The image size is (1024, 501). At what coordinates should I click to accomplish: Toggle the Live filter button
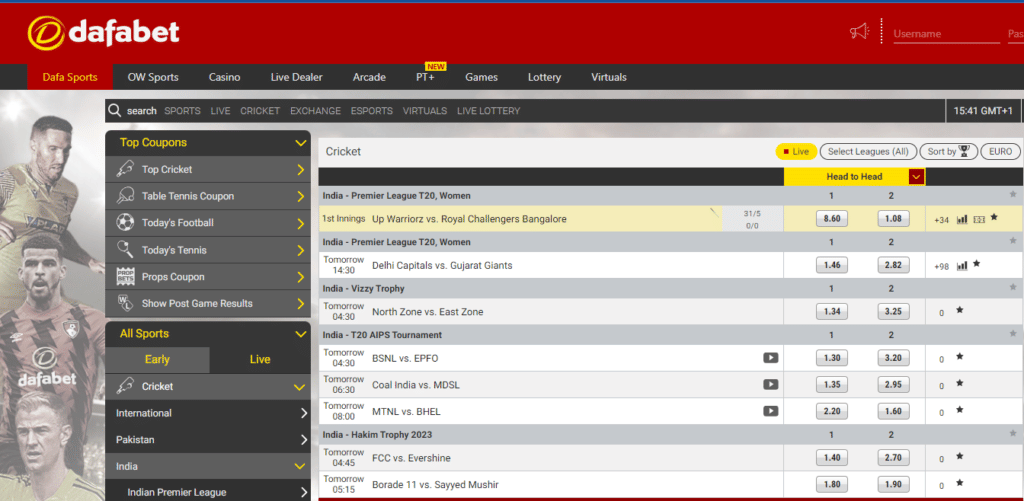point(796,152)
